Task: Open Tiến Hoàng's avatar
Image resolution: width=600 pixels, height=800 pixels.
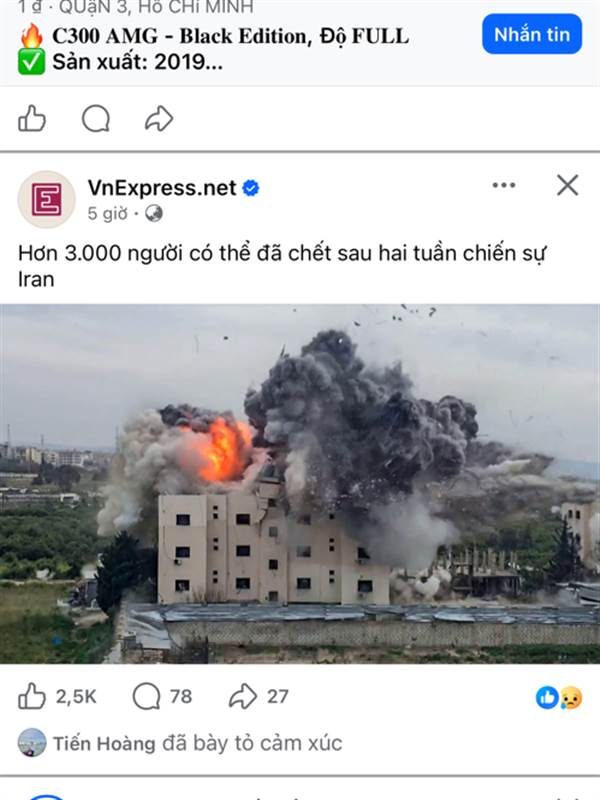Action: tap(32, 742)
